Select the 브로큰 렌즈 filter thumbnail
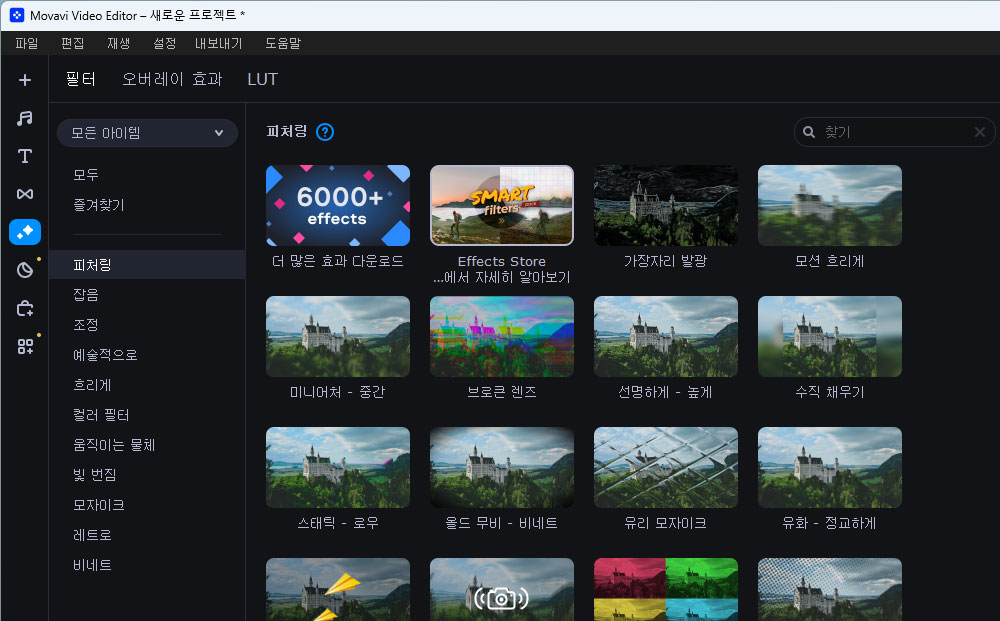Viewport: 1000px width, 621px height. 502,336
